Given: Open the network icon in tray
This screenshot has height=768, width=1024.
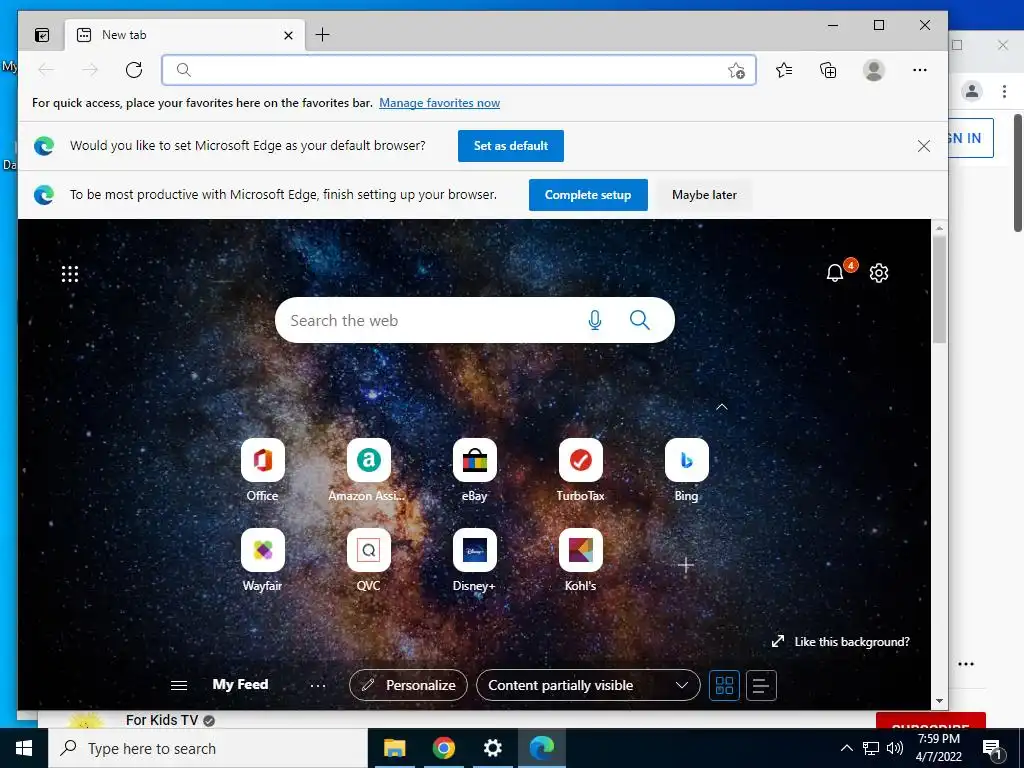Looking at the screenshot, I should click(x=871, y=748).
